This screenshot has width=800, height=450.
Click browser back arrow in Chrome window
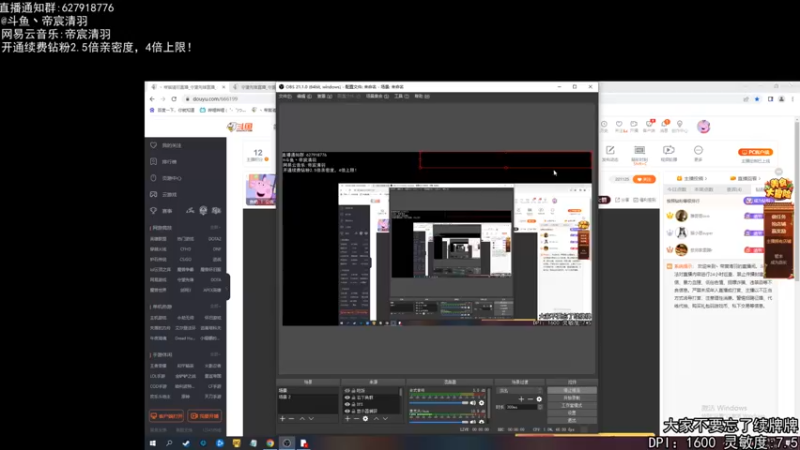(x=152, y=99)
